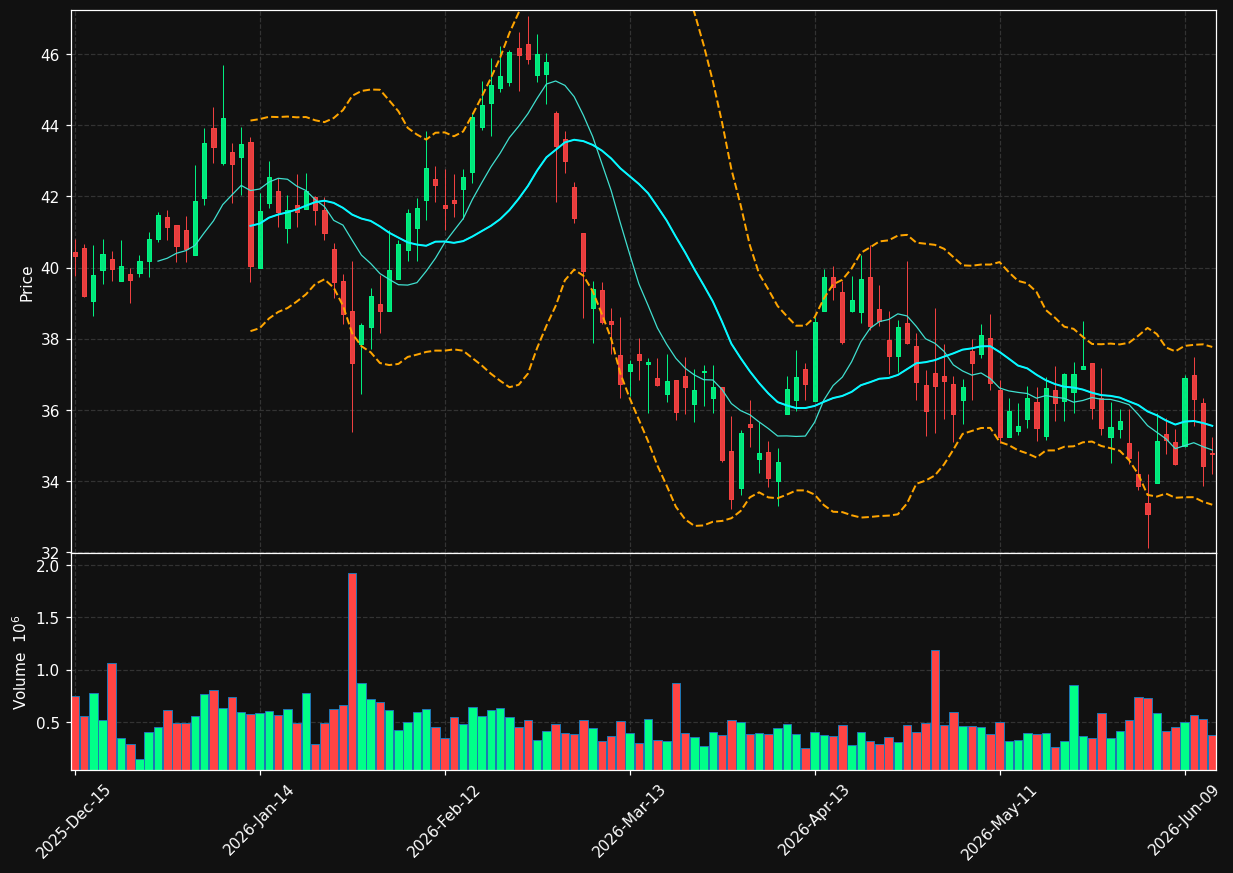Screen dimensions: 1233x873
Task: Click the 2026-May-11 date label
Action: [x=999, y=821]
